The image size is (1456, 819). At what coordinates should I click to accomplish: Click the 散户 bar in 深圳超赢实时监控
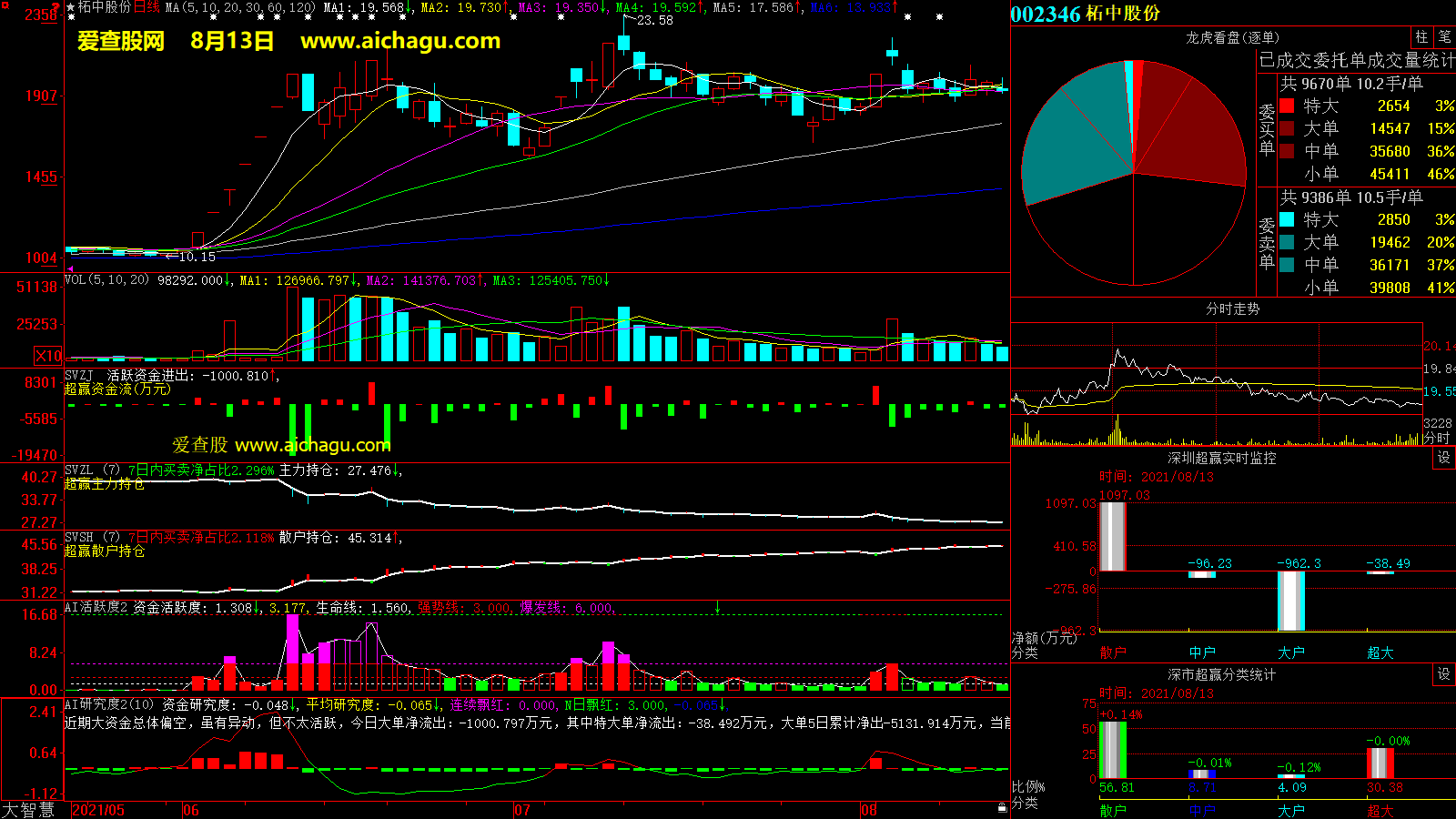[1112, 537]
